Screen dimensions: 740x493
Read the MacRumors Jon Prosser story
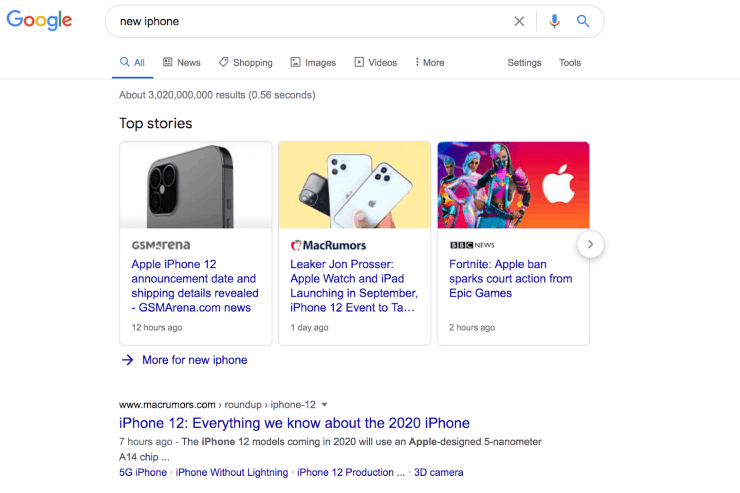[354, 286]
